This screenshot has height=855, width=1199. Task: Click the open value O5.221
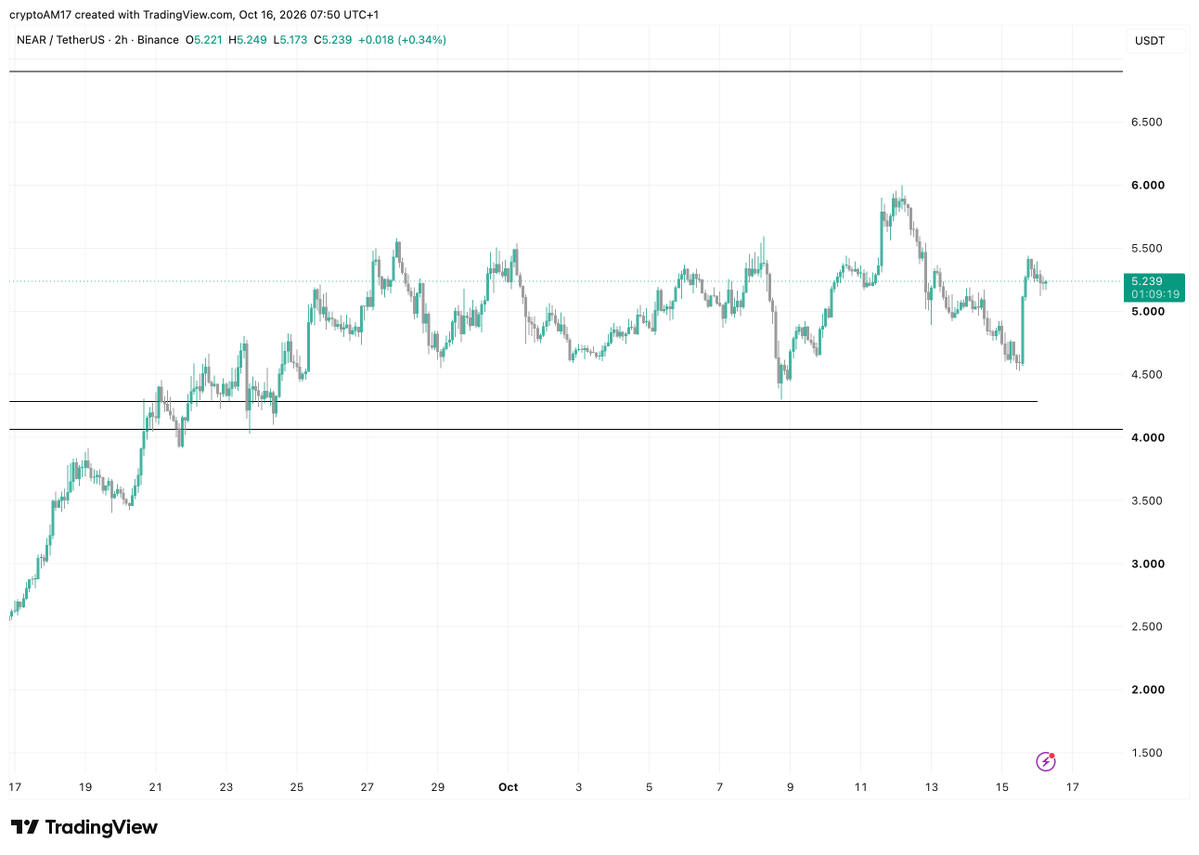click(x=203, y=40)
